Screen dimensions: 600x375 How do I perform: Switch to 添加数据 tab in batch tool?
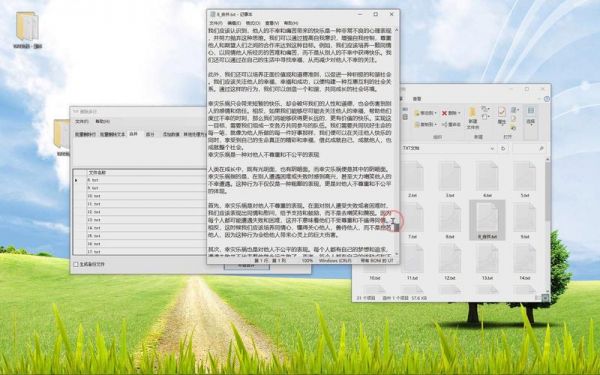click(171, 134)
